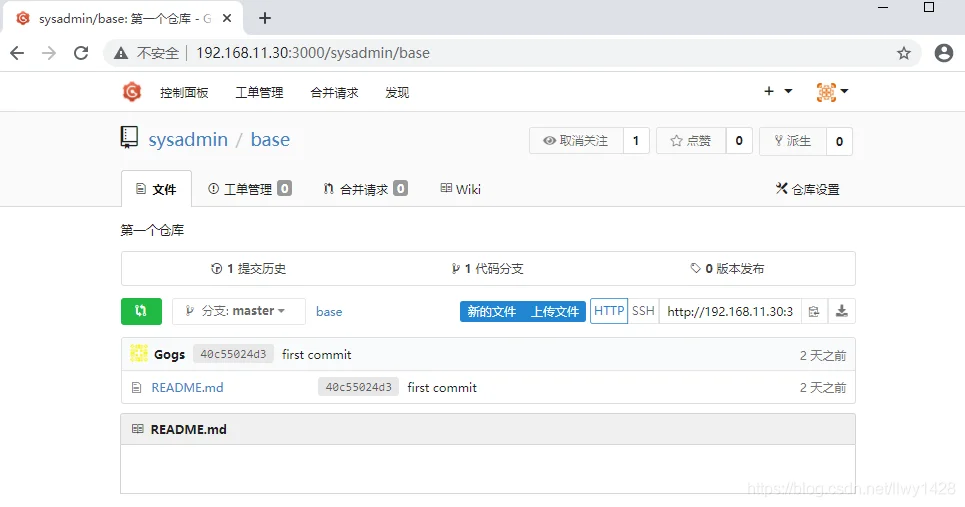Click the browser forward arrow
965x507 pixels.
tap(49, 53)
